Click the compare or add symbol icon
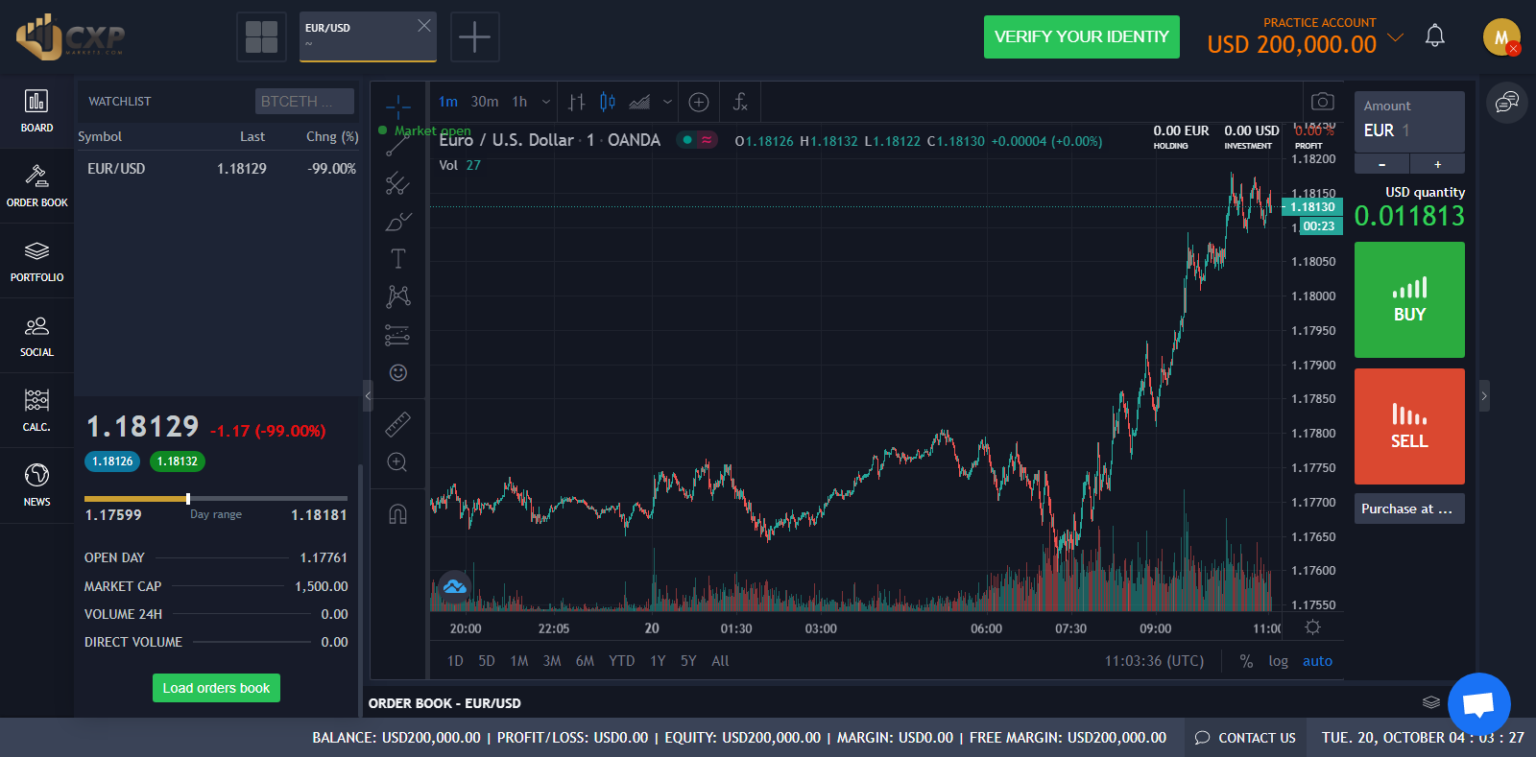 coord(699,101)
